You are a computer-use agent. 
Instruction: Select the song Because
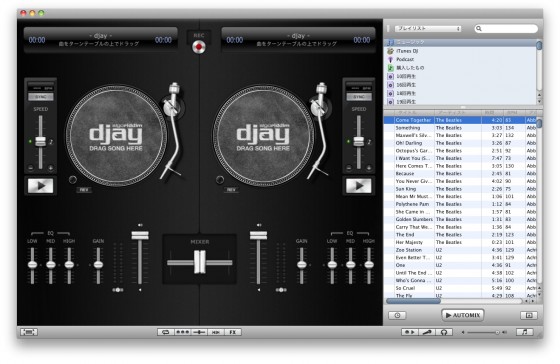(460, 174)
